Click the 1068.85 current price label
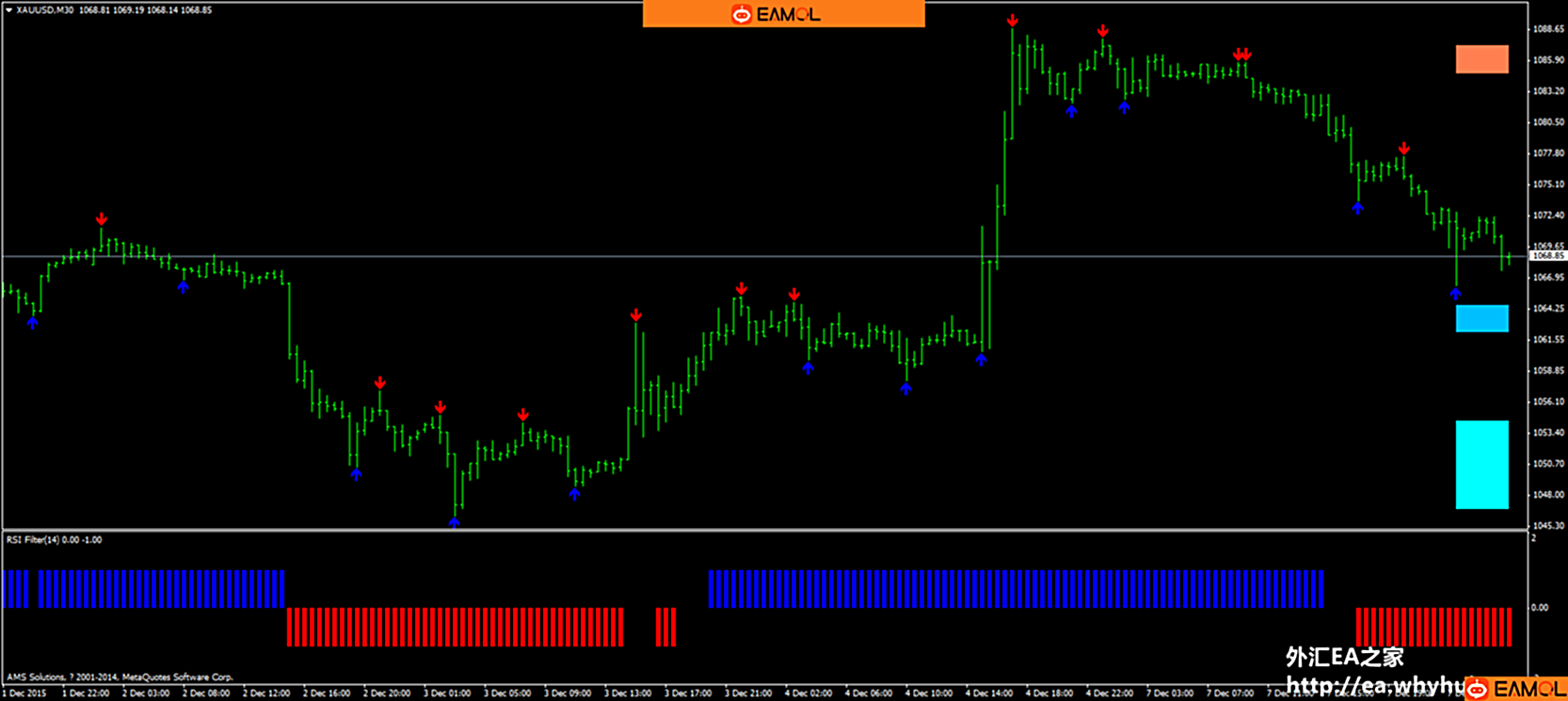The height and width of the screenshot is (701, 1568). (1546, 256)
